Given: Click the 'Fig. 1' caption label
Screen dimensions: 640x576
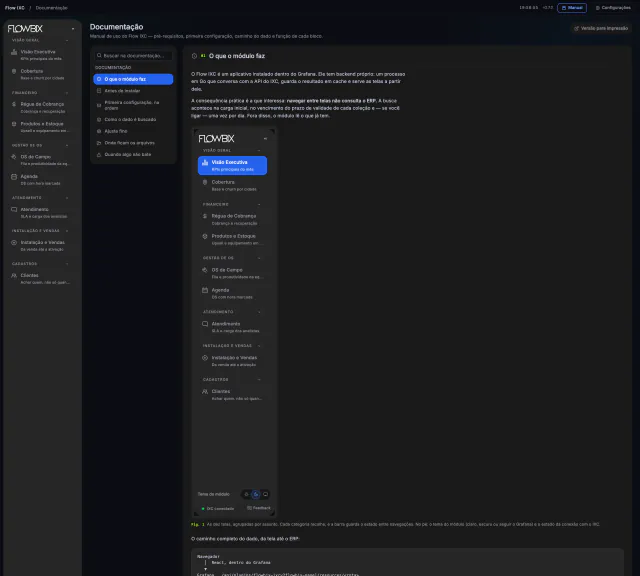Looking at the screenshot, I should (198, 524).
